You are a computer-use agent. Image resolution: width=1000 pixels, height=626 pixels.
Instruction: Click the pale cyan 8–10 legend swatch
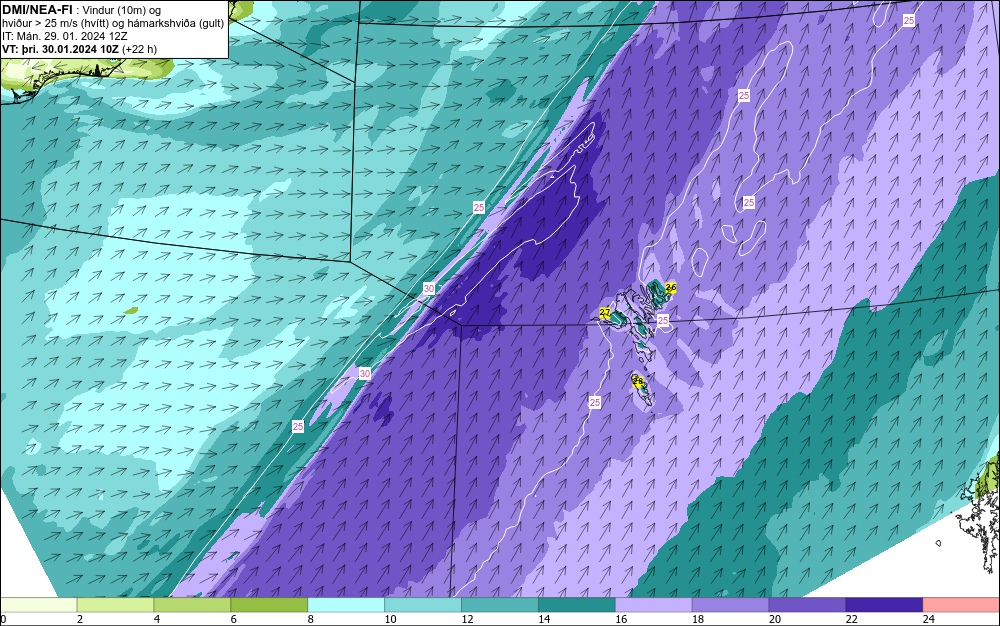pos(346,605)
